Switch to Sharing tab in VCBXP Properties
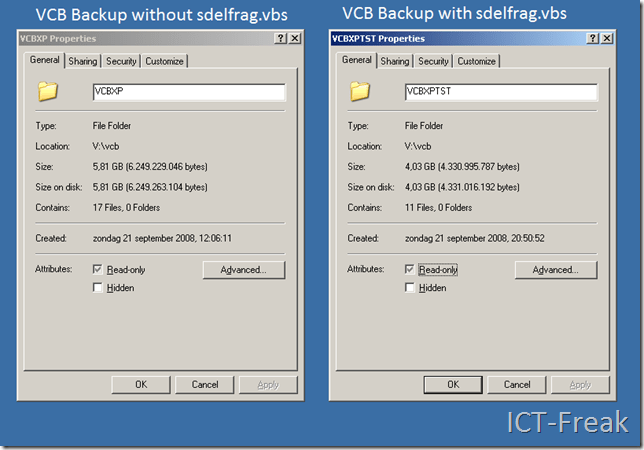Image resolution: width=644 pixels, height=450 pixels. (x=83, y=61)
